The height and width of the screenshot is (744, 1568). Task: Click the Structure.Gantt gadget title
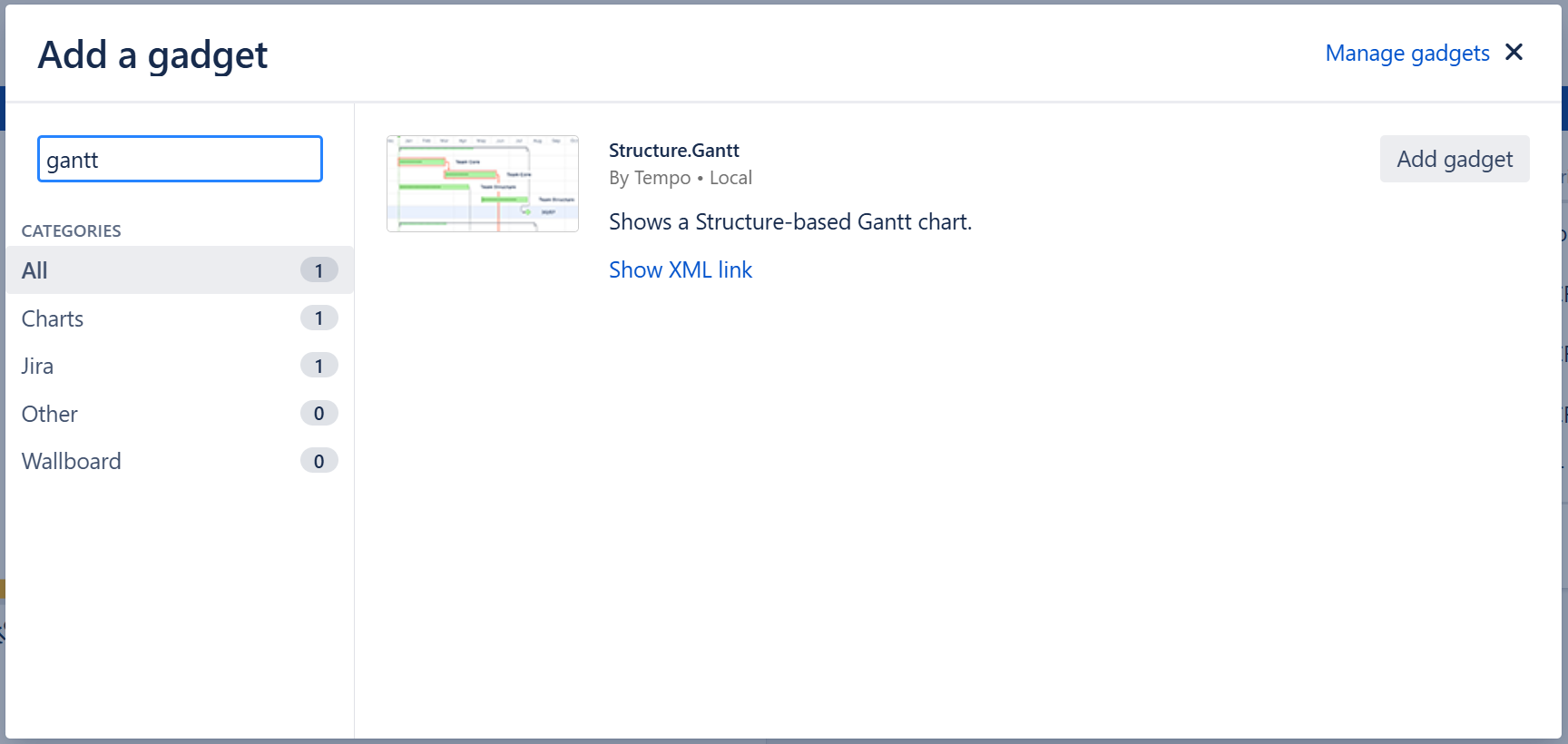674,151
